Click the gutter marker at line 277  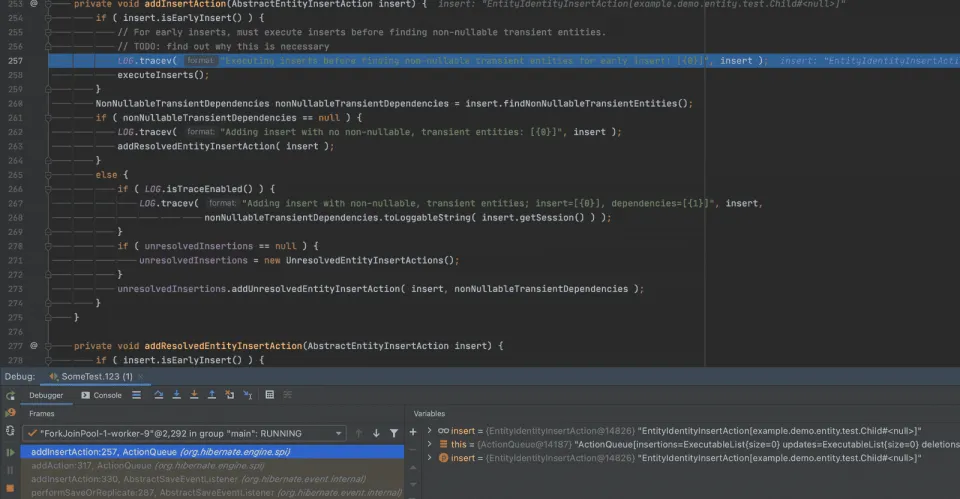pos(34,346)
